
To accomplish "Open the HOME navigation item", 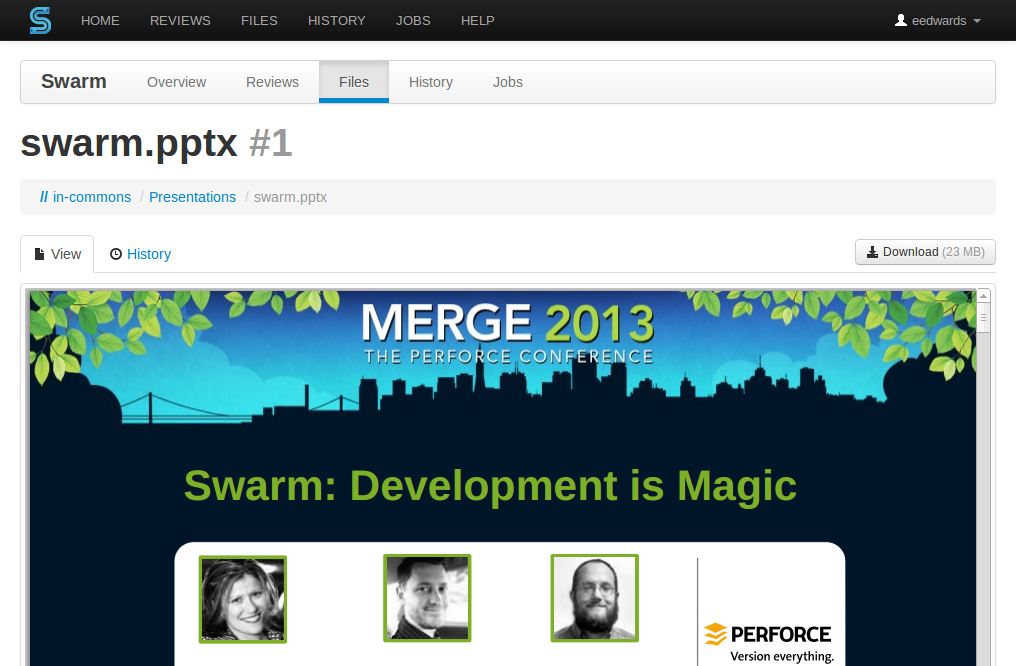I will [100, 21].
